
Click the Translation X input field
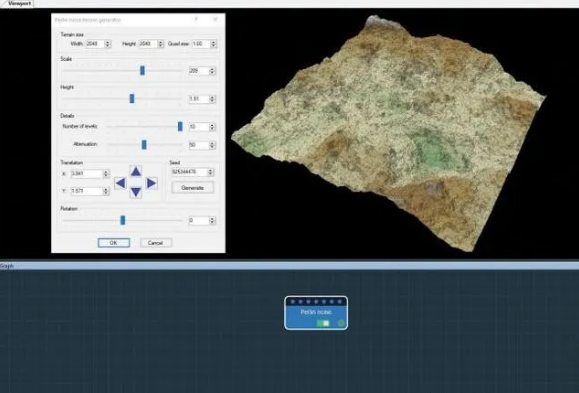[x=87, y=173]
